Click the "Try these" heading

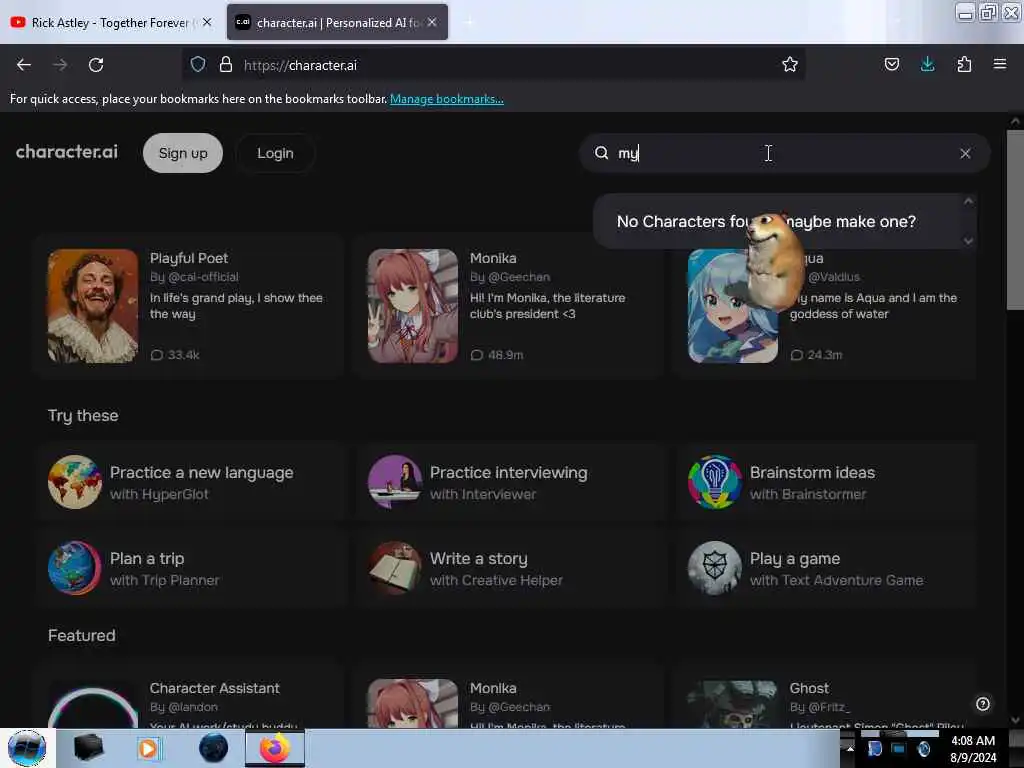[83, 415]
